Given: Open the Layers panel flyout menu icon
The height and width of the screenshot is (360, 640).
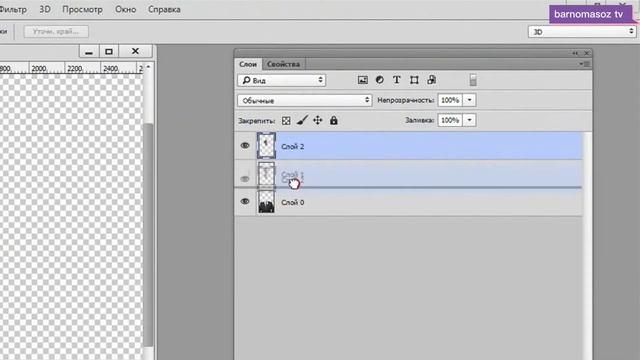Looking at the screenshot, I should (x=585, y=64).
